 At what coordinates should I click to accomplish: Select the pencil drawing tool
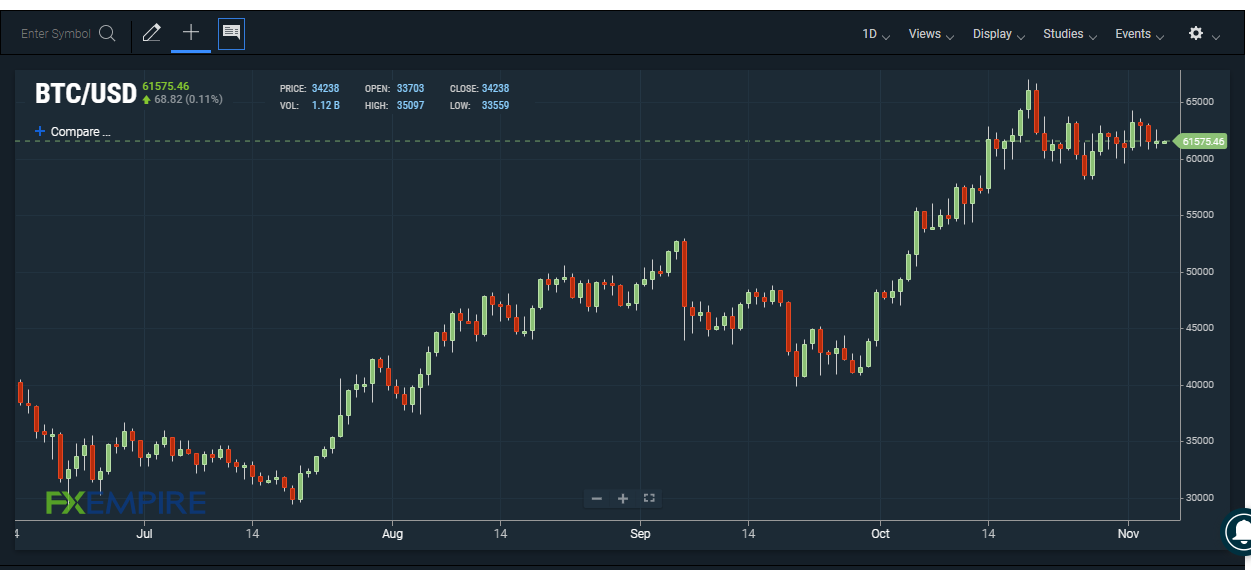point(152,33)
